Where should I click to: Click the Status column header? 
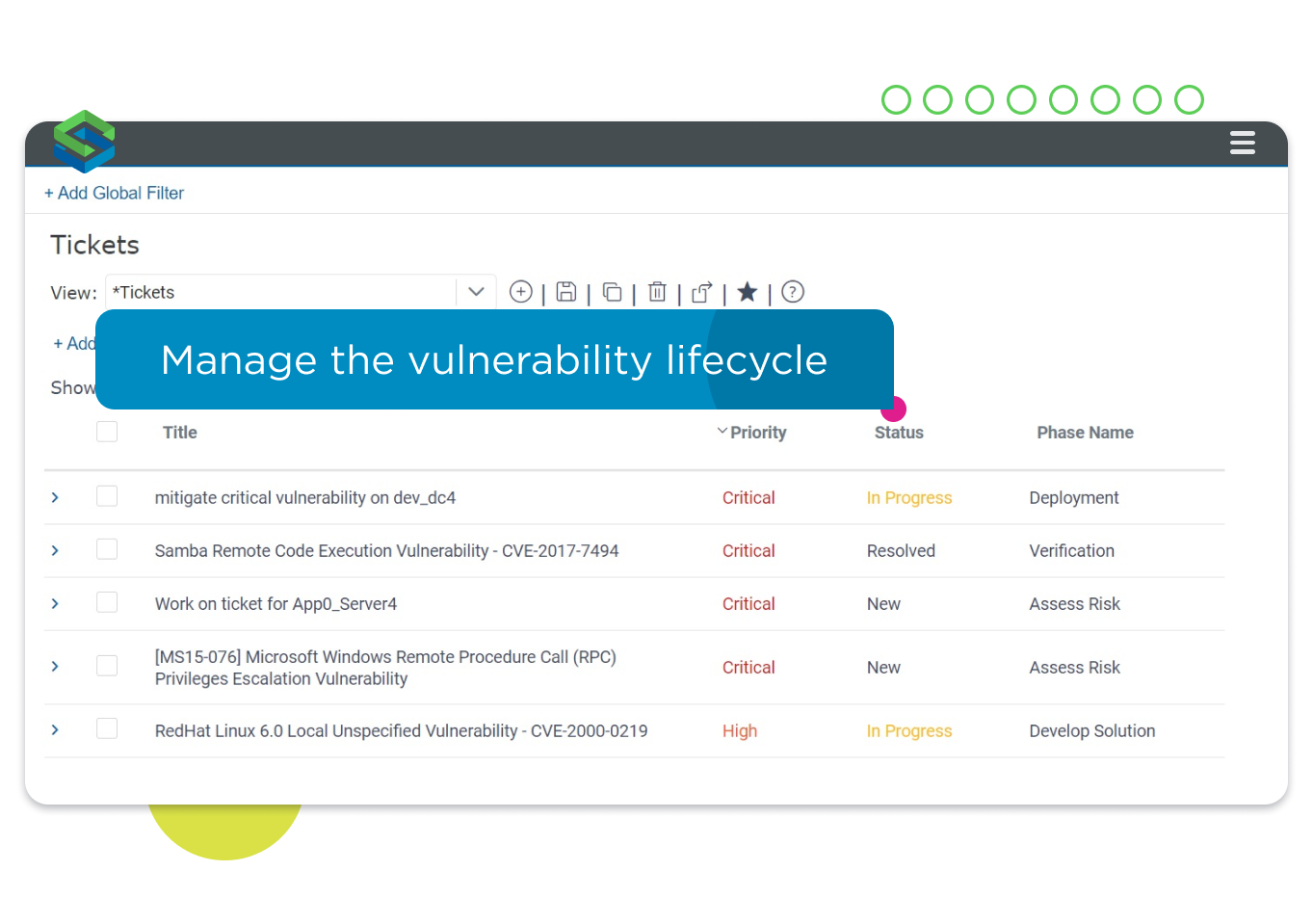pyautogui.click(x=899, y=433)
